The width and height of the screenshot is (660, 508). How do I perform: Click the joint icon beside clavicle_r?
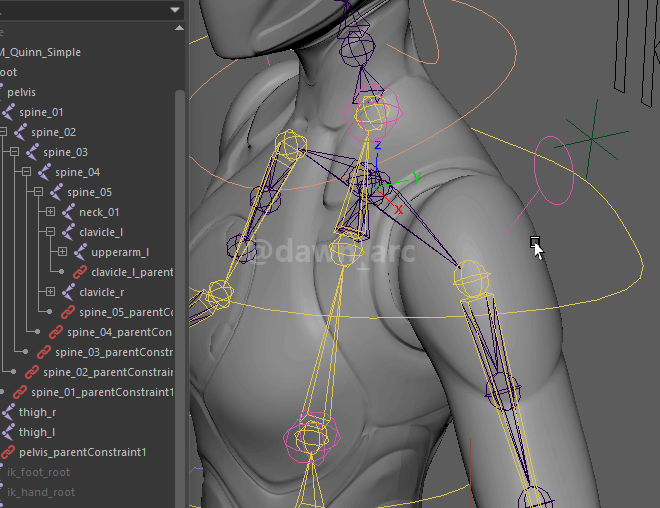click(x=69, y=292)
